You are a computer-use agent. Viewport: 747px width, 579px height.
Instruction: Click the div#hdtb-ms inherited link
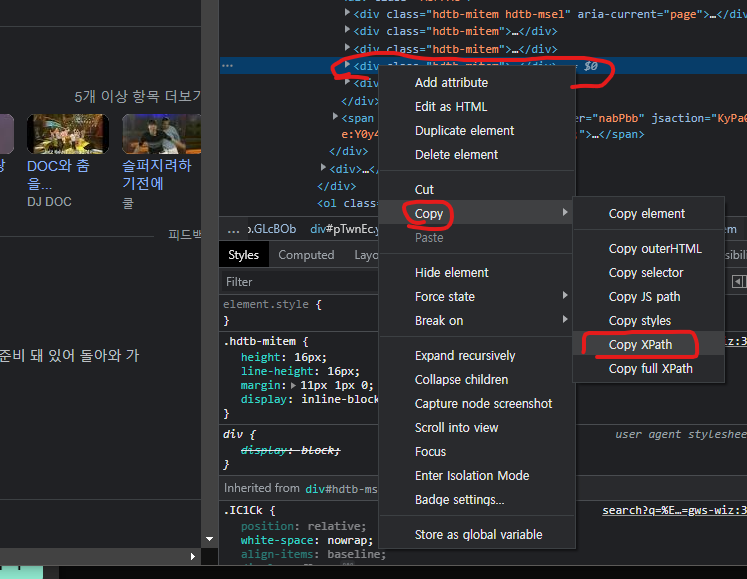[x=341, y=489]
